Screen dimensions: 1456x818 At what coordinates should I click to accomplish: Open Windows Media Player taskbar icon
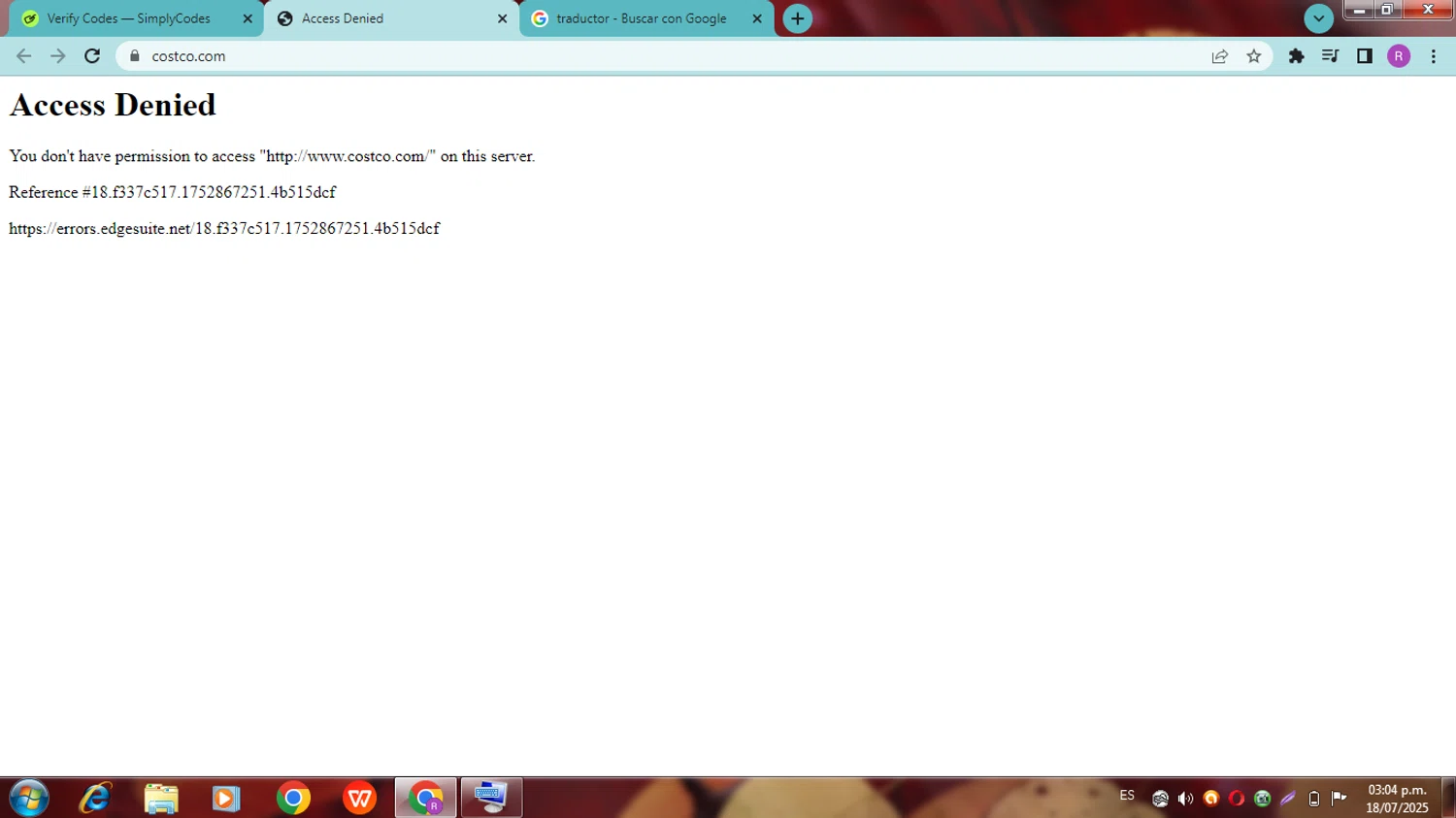pyautogui.click(x=226, y=799)
